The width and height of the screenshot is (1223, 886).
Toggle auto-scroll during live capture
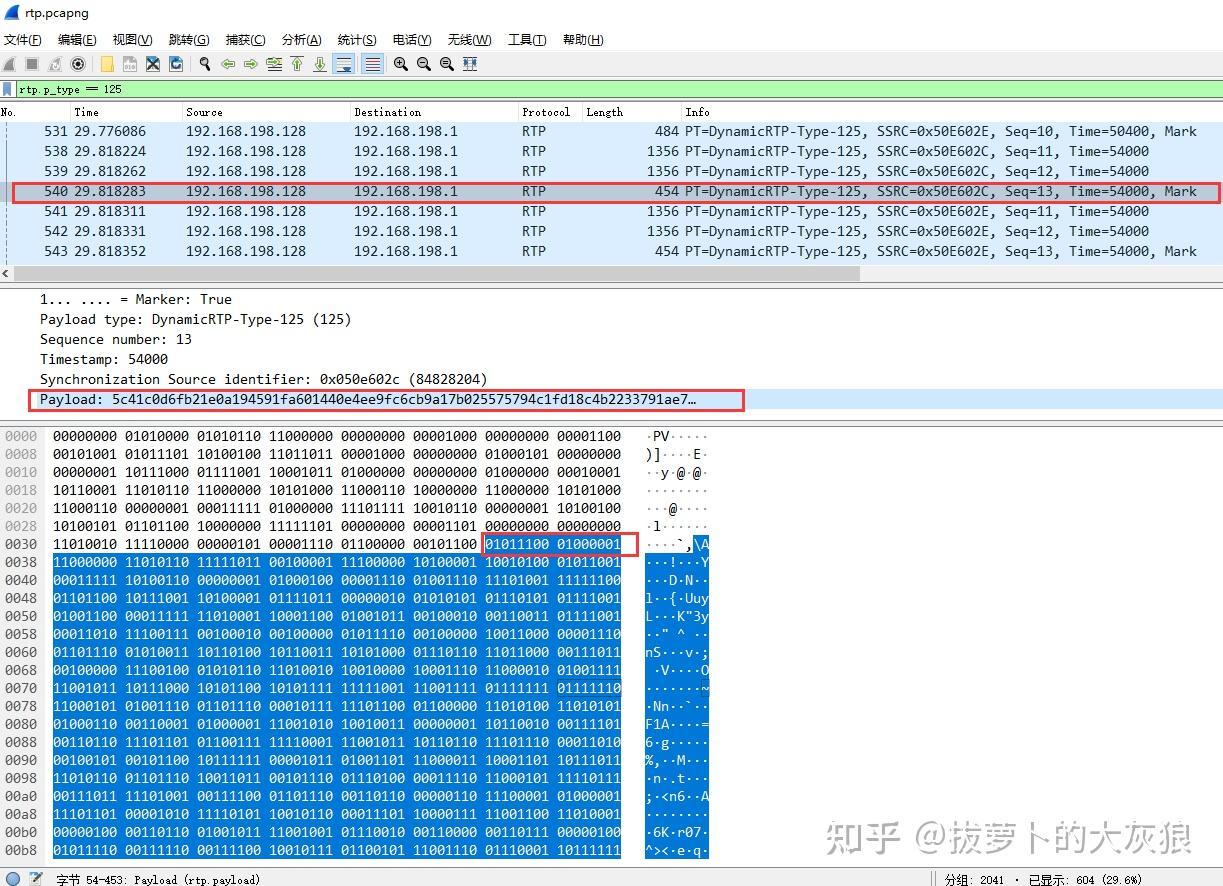click(x=343, y=64)
